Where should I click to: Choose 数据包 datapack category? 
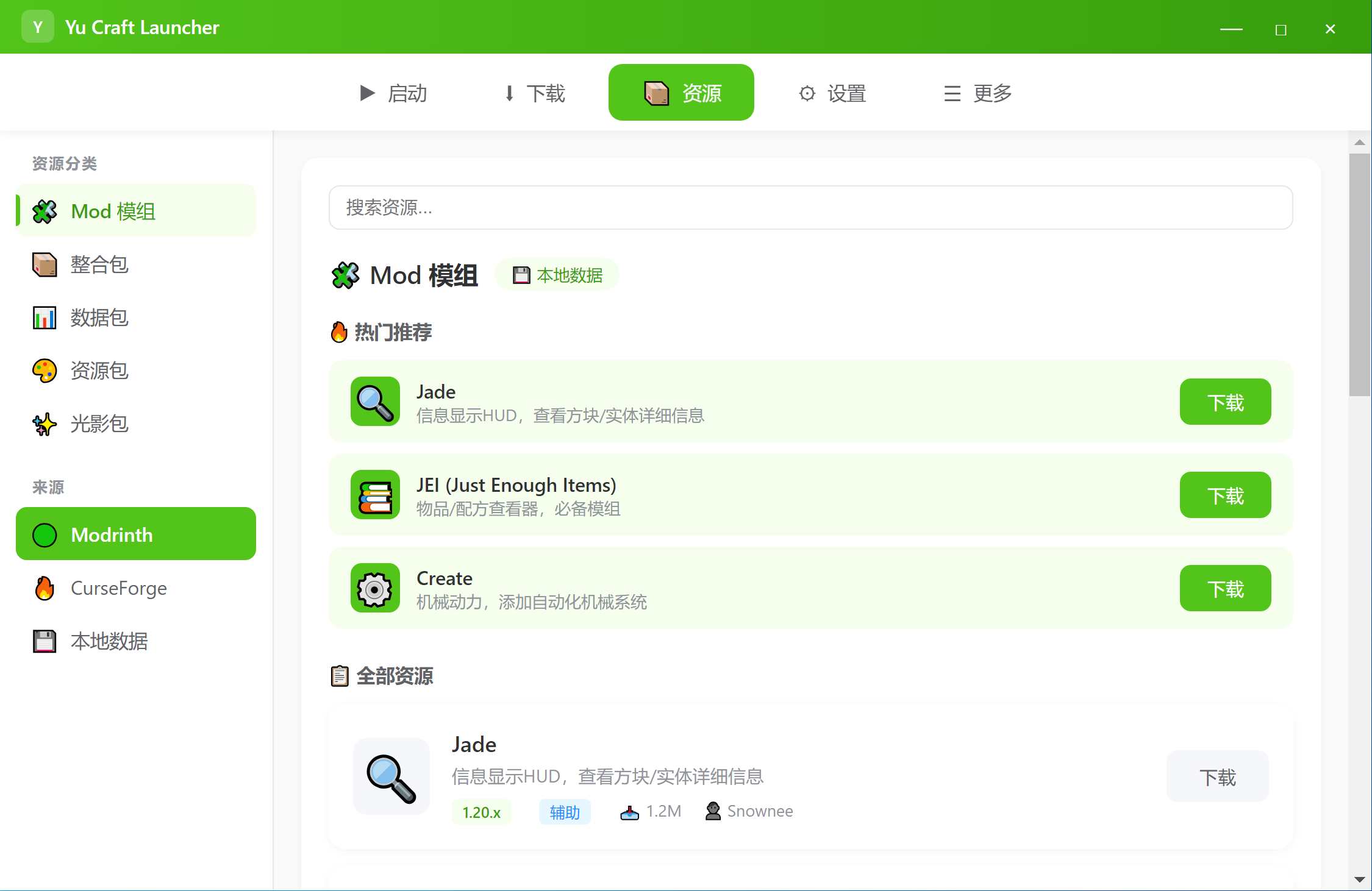[x=136, y=317]
